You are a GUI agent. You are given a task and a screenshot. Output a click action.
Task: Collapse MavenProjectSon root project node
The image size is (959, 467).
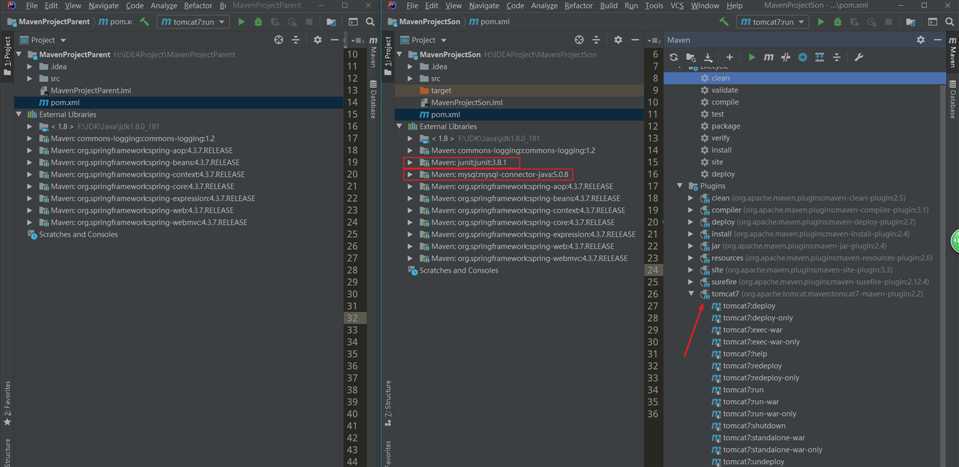[x=399, y=54]
